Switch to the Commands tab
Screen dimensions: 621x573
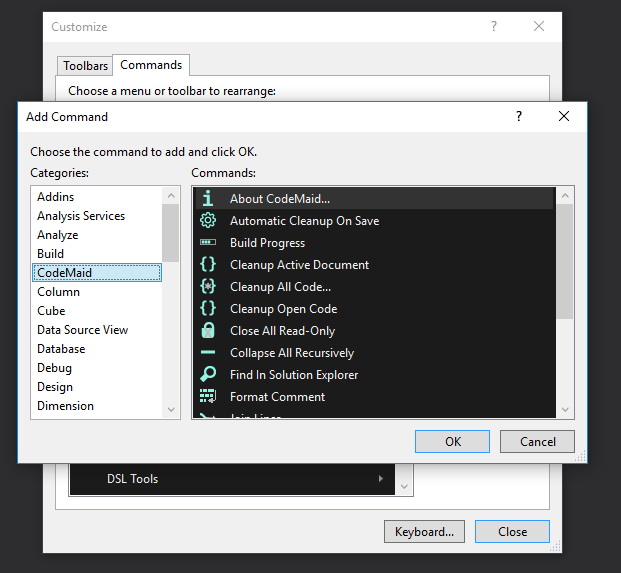tap(151, 65)
